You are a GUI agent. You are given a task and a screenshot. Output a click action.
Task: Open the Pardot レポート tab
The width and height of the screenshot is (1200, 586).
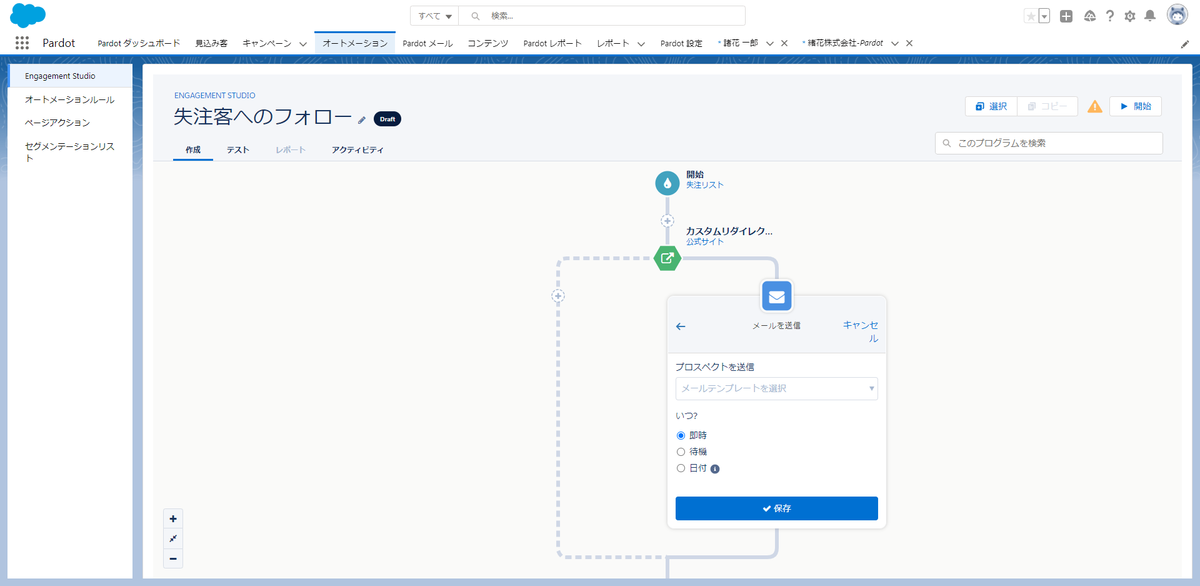click(x=553, y=44)
